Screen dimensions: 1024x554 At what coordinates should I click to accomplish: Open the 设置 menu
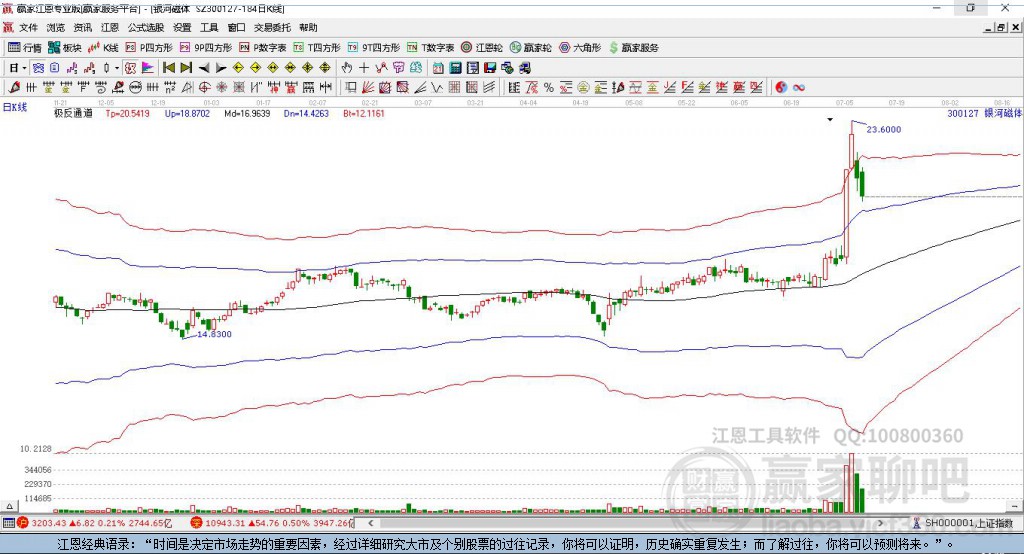(x=182, y=27)
